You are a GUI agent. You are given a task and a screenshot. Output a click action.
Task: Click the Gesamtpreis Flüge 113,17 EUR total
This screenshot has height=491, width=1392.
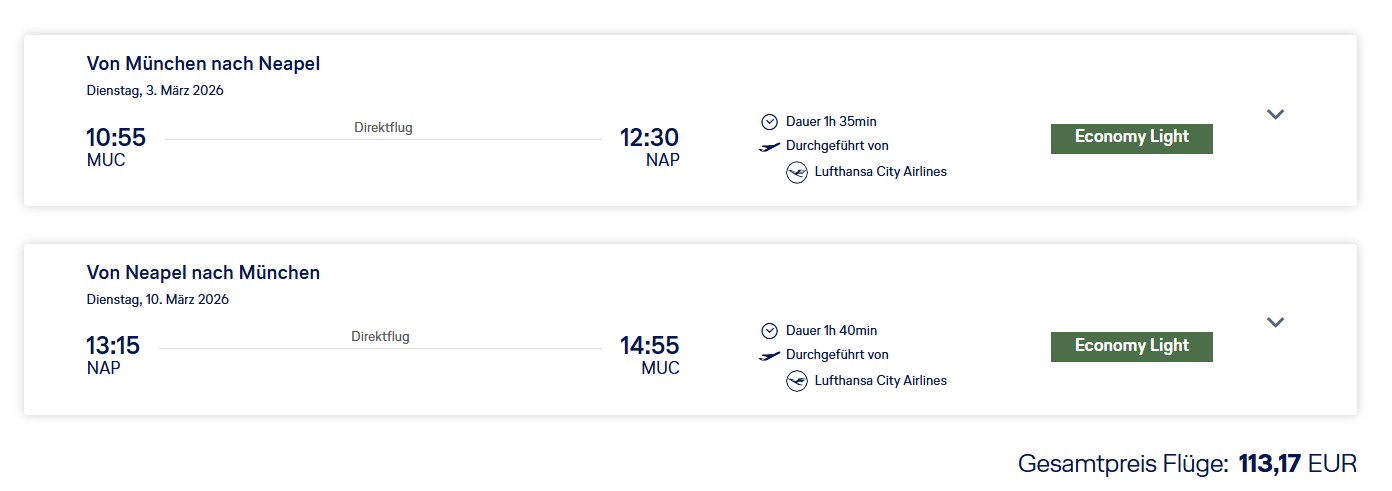(1187, 464)
